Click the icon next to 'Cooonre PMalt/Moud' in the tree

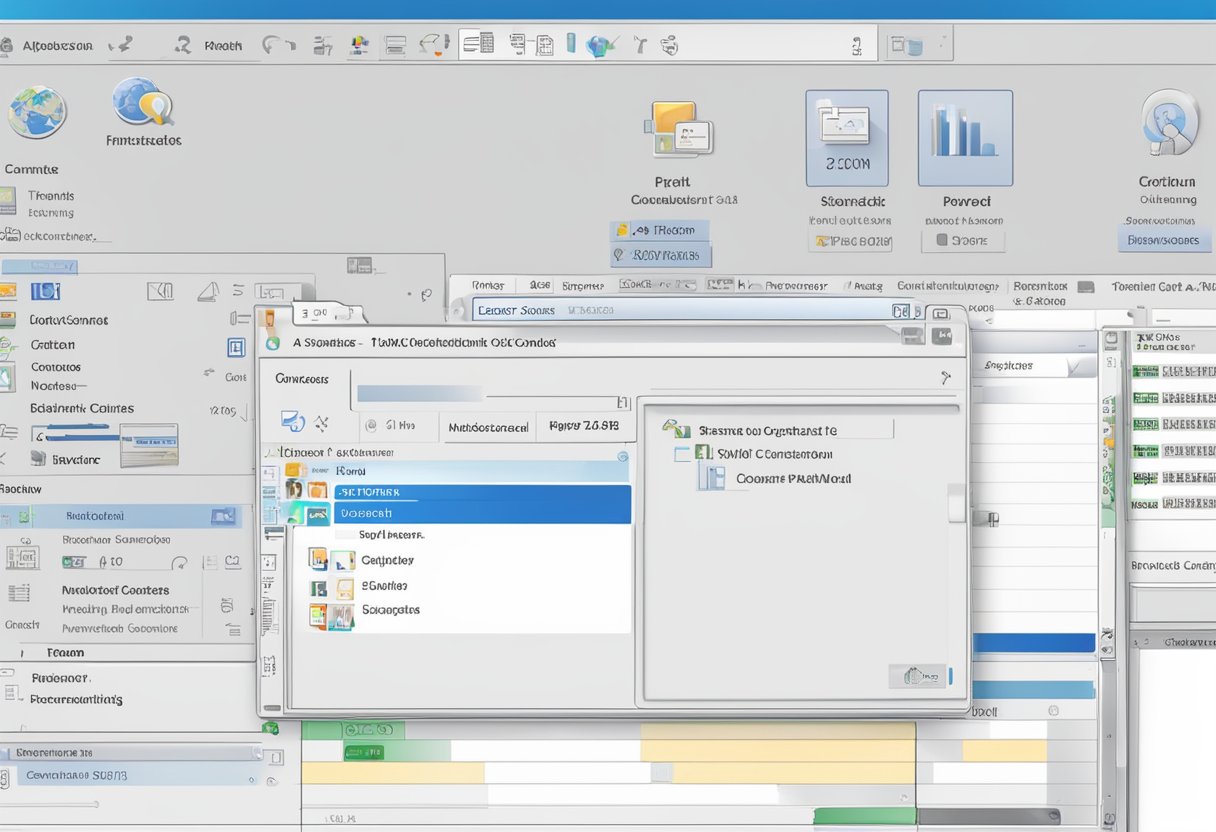[x=711, y=477]
